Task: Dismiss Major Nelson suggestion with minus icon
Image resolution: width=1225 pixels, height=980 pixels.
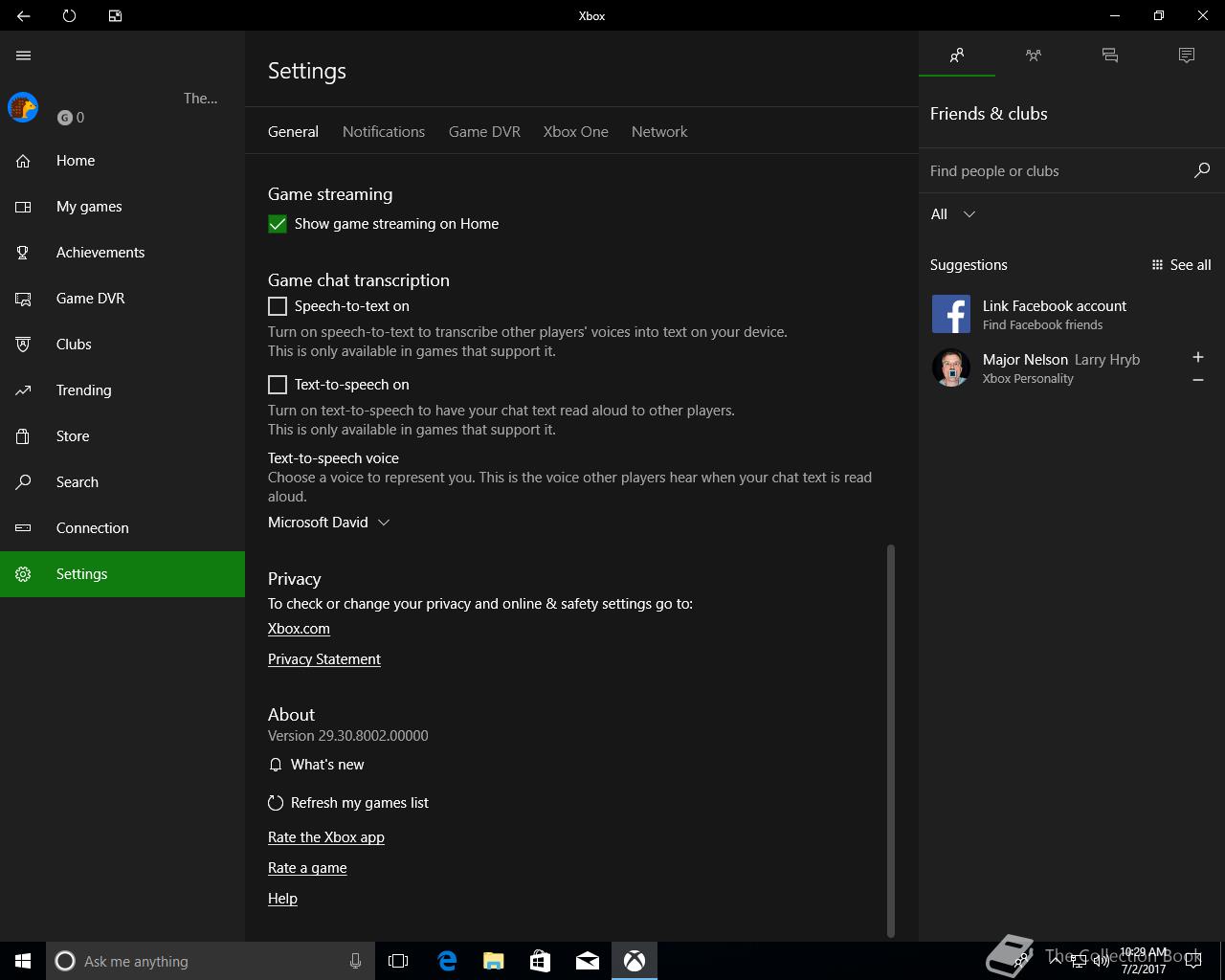Action: click(1197, 380)
